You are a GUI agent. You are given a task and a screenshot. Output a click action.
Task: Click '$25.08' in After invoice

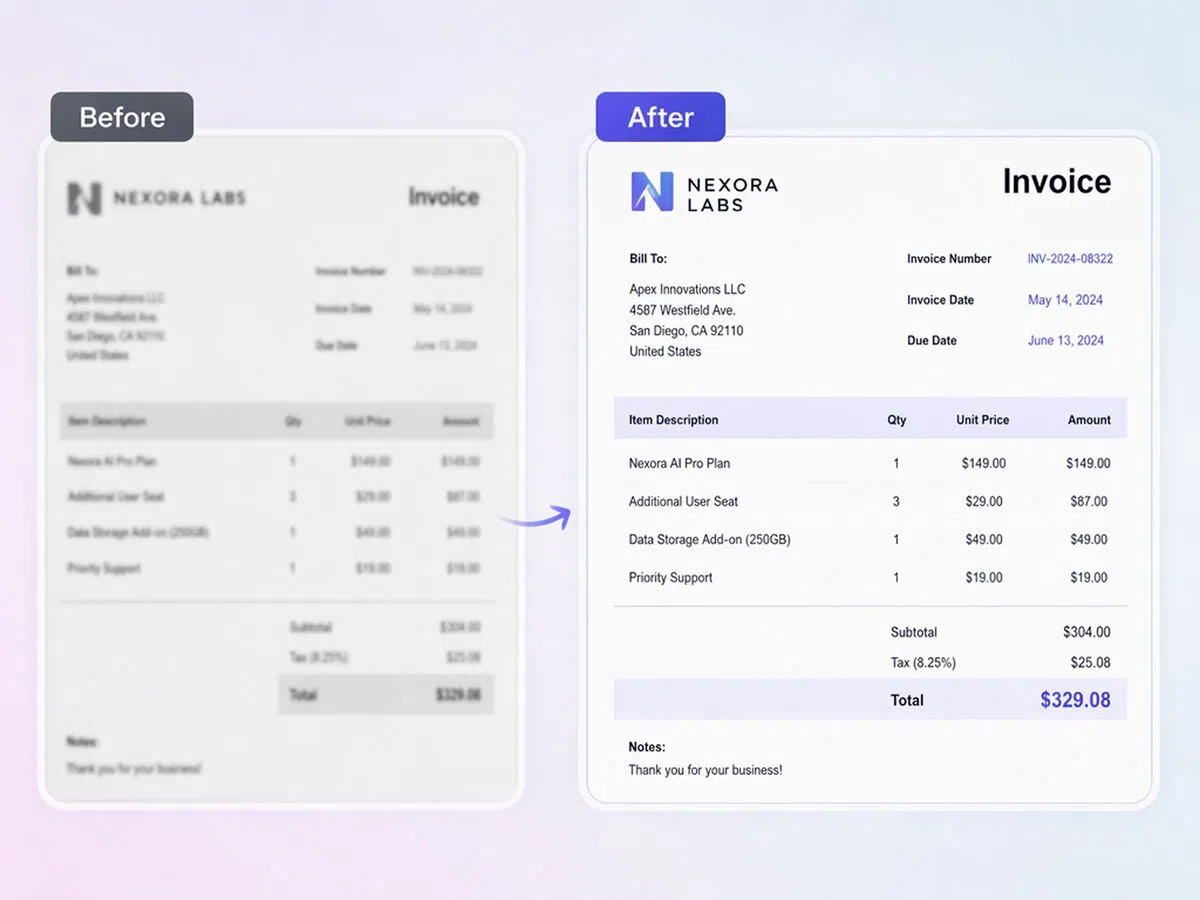pos(1091,663)
